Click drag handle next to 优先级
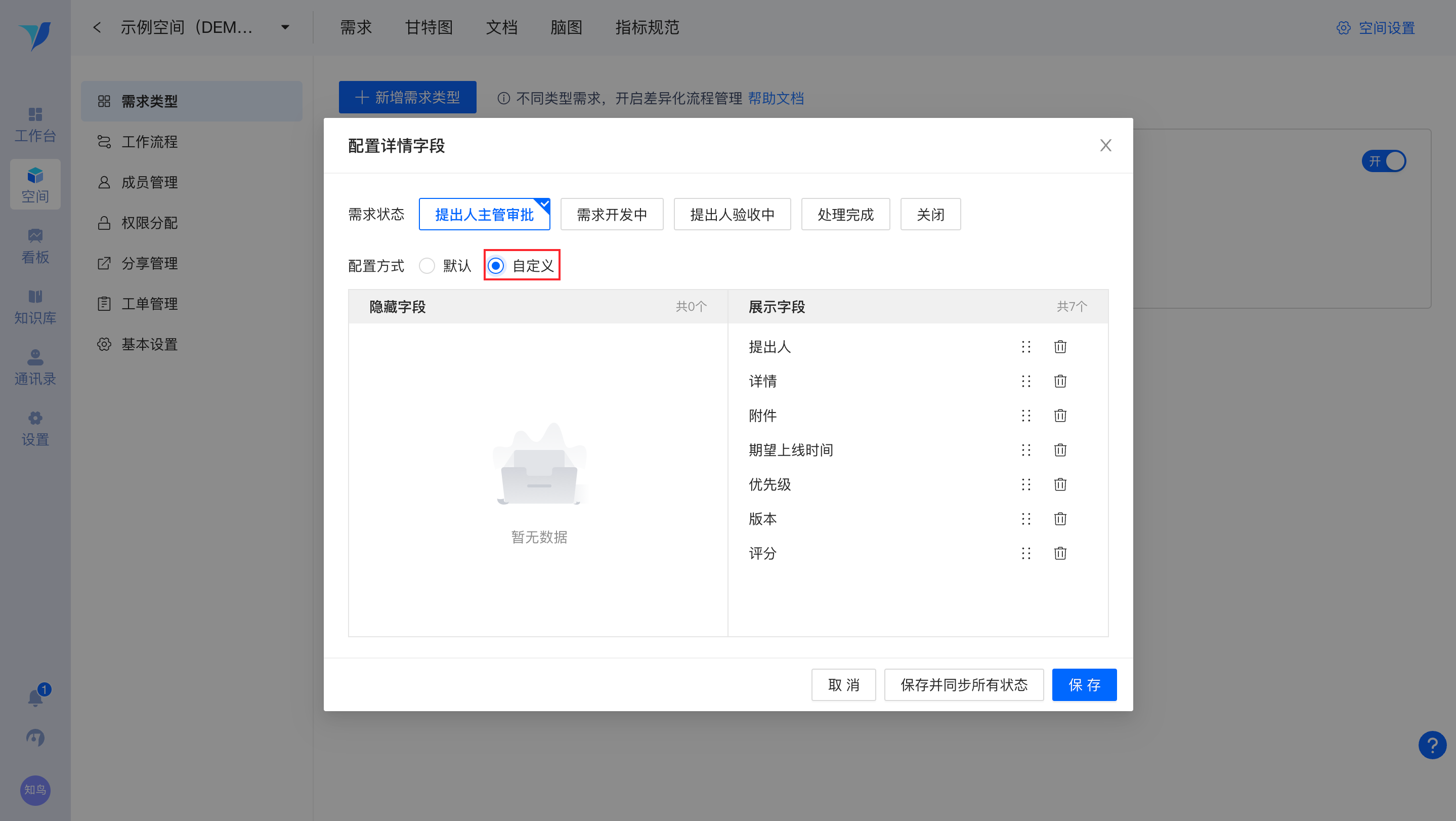 coord(1026,484)
